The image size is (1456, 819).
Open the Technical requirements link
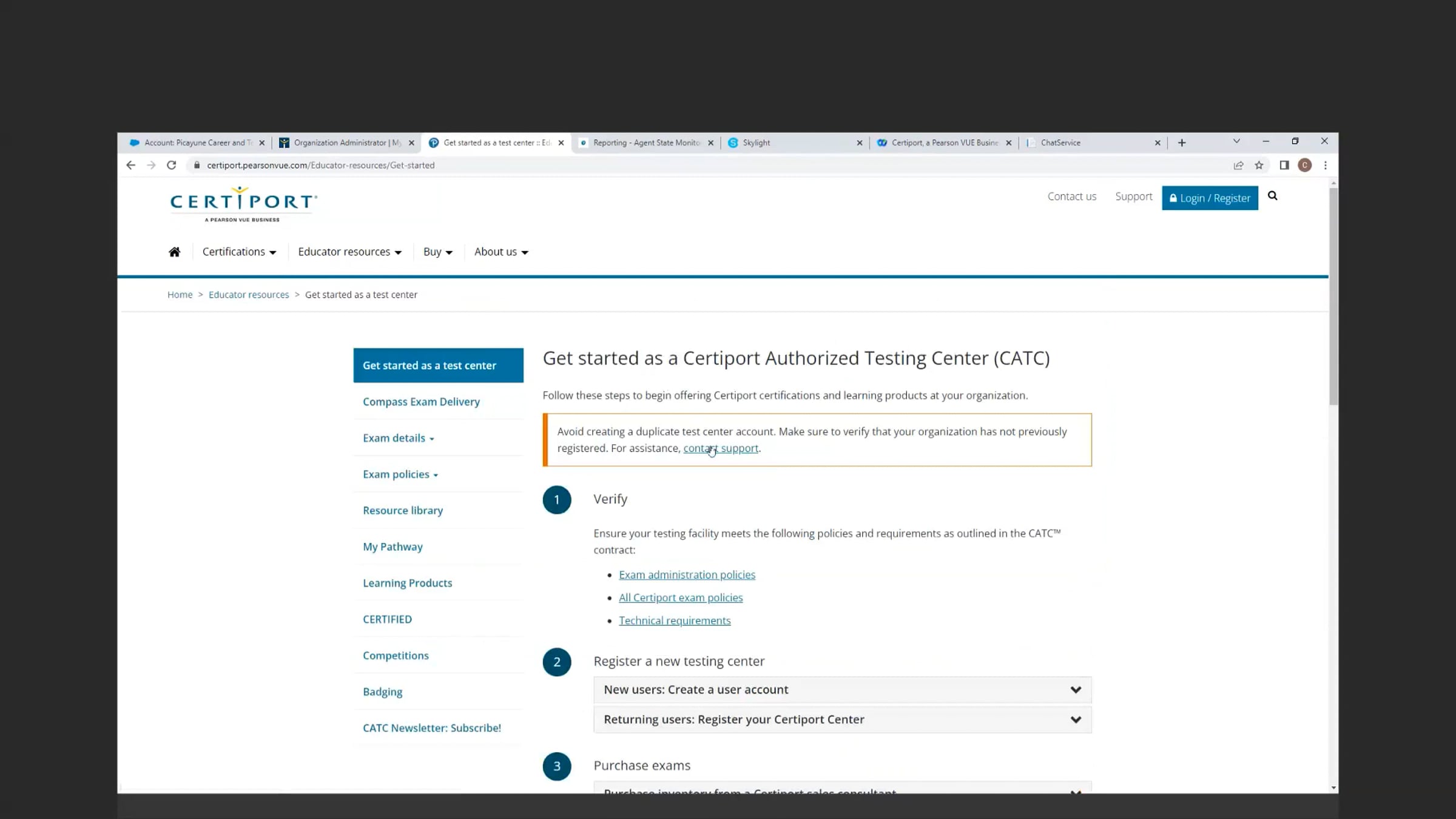click(x=675, y=621)
